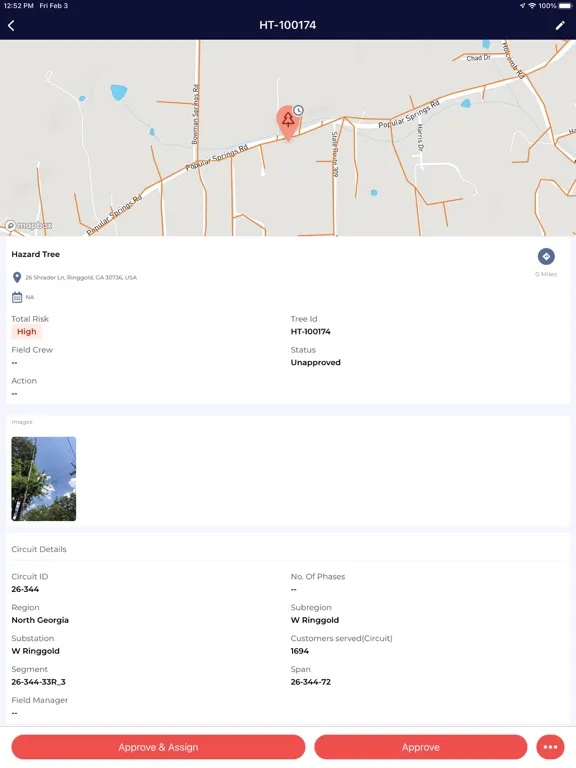576x768 pixels.
Task: Tap Bowman Springs Rd label on map
Action: [195, 114]
